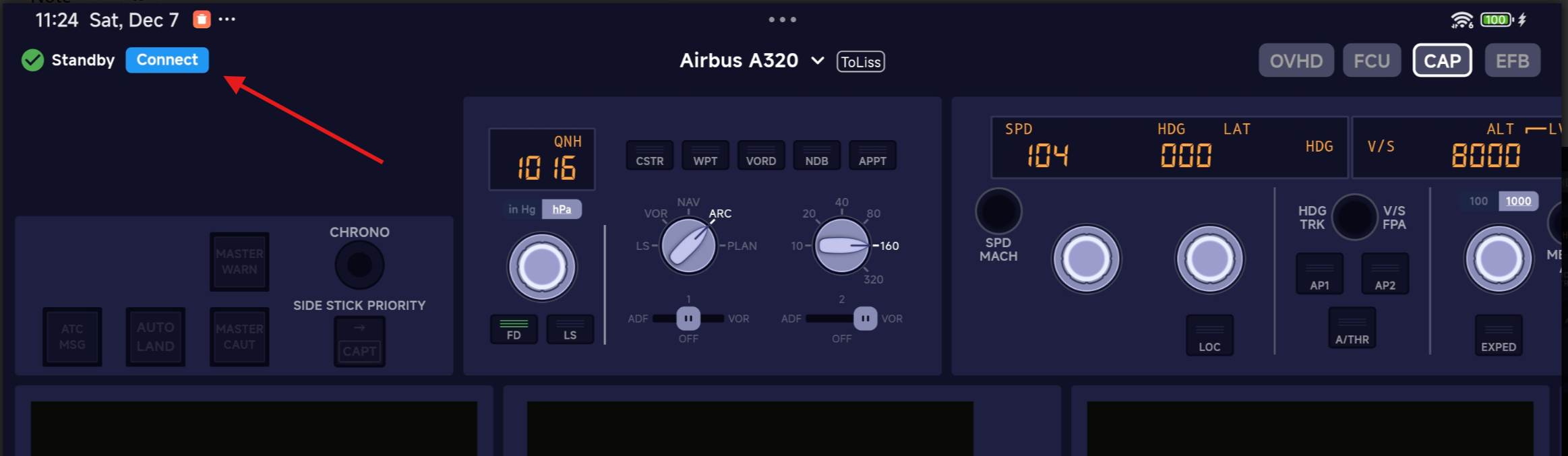This screenshot has width=1568, height=456.
Task: Switch to the OVHD panel tab
Action: click(x=1296, y=61)
